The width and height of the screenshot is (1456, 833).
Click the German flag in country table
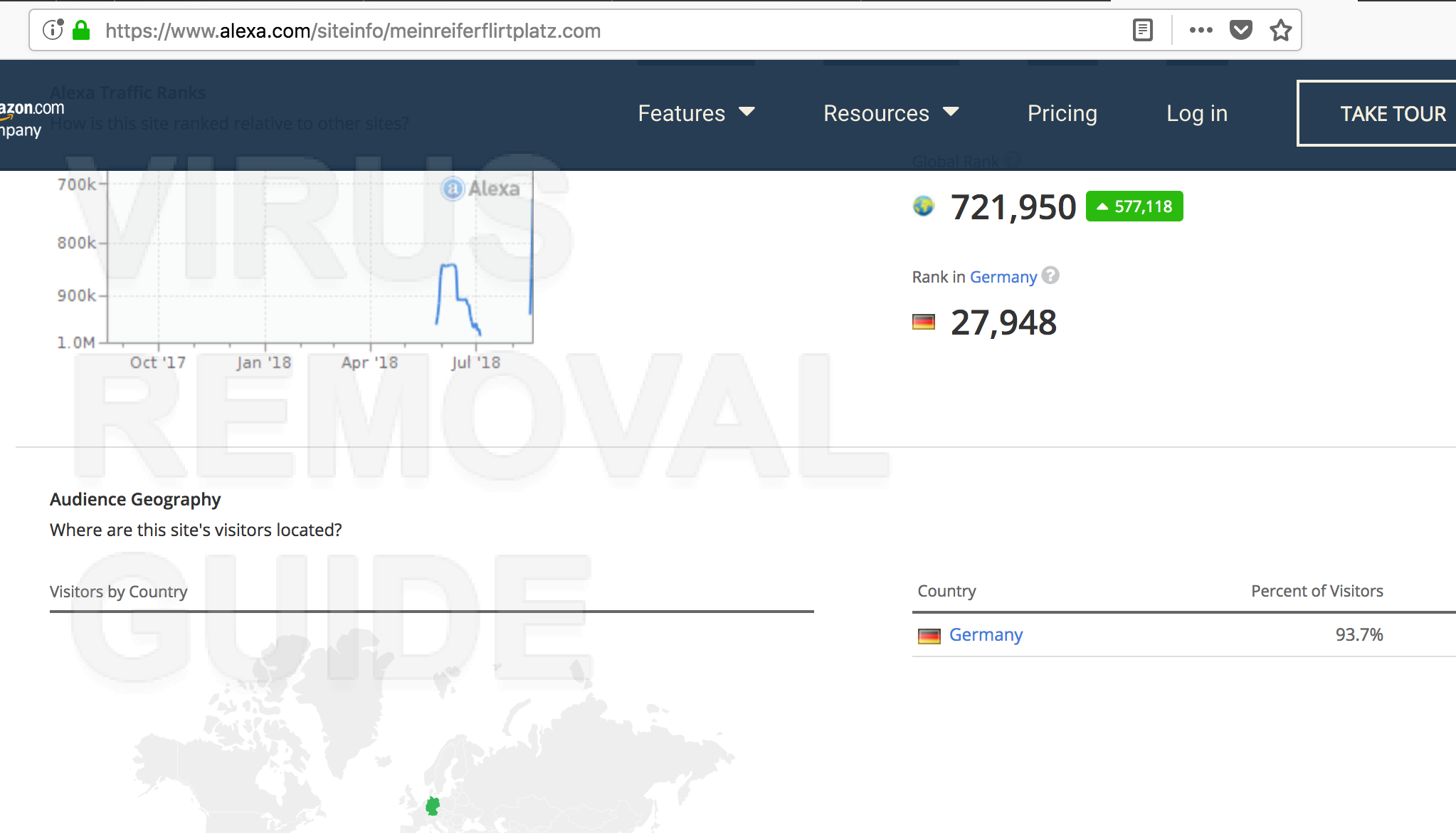929,636
